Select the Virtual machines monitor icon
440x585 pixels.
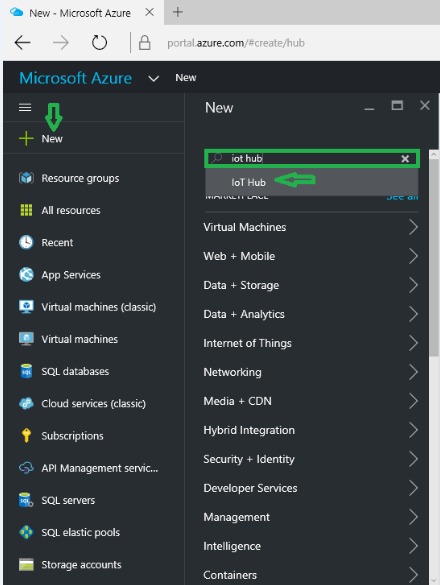[x=26, y=339]
